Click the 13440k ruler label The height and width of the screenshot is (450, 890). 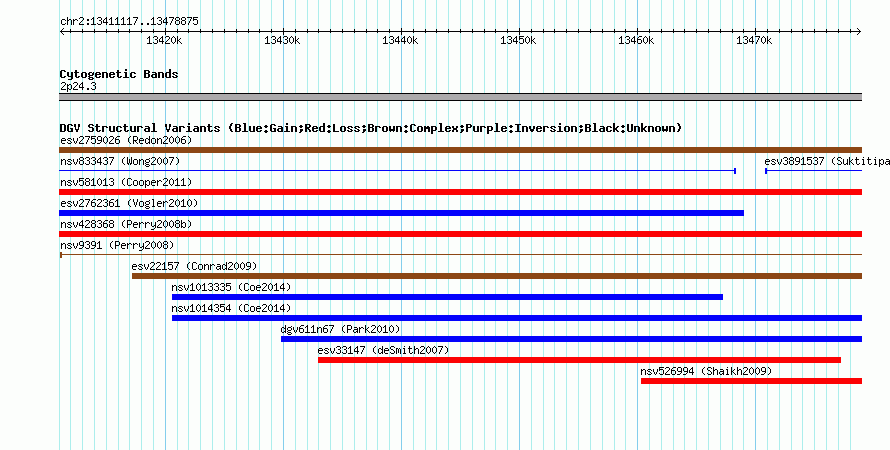400,40
